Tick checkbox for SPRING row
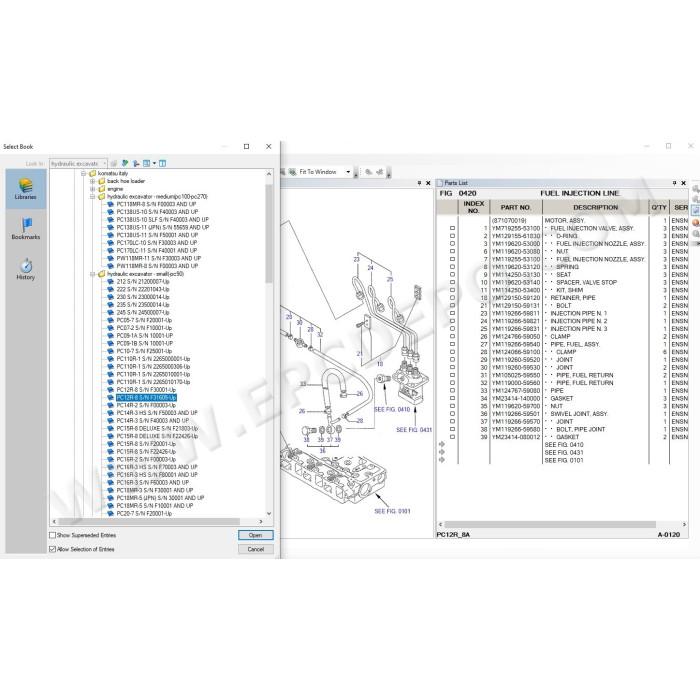Screen dimensions: 700x700 coord(452,267)
